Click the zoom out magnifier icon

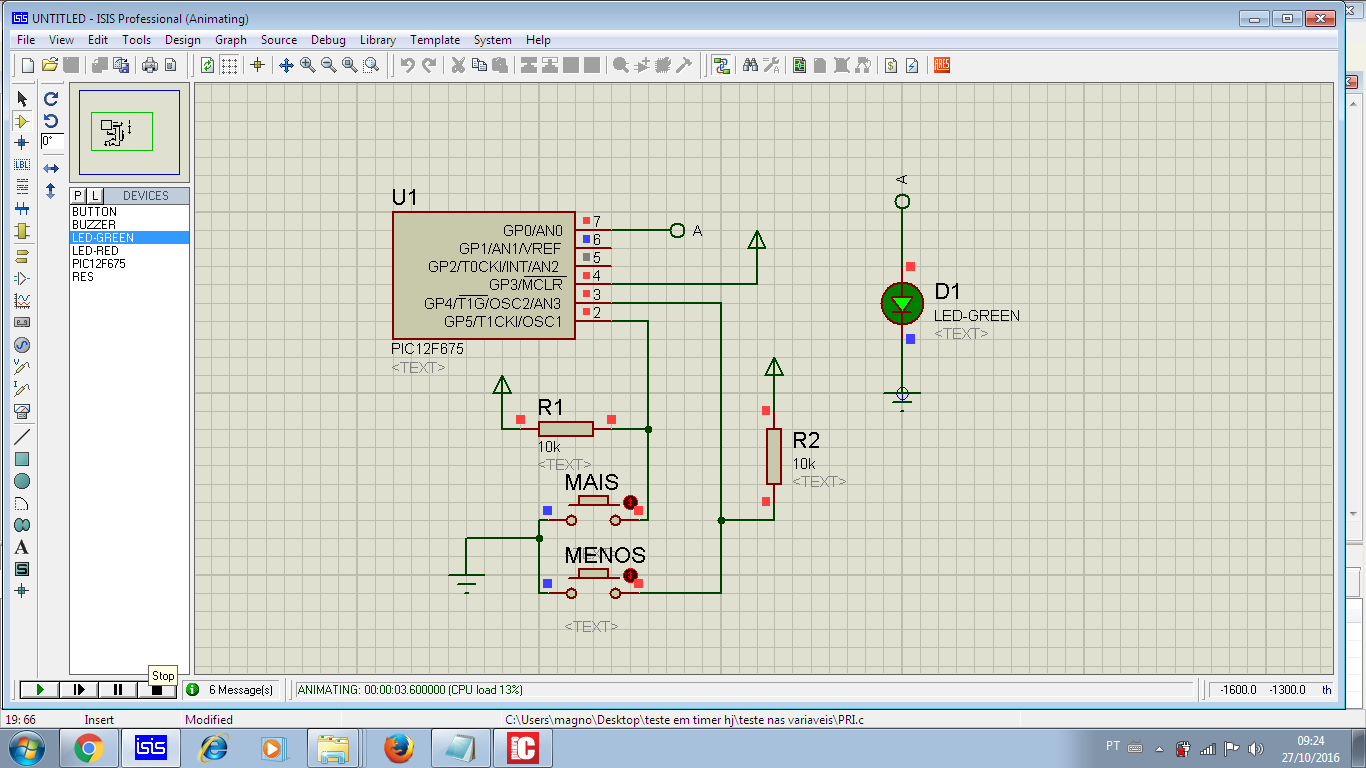click(328, 65)
